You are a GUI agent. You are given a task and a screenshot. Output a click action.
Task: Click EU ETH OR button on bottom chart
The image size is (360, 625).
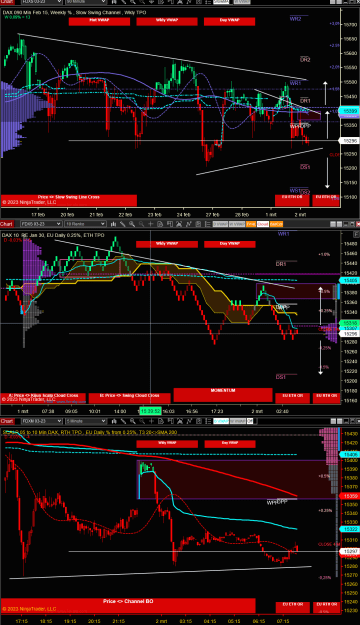click(x=292, y=607)
